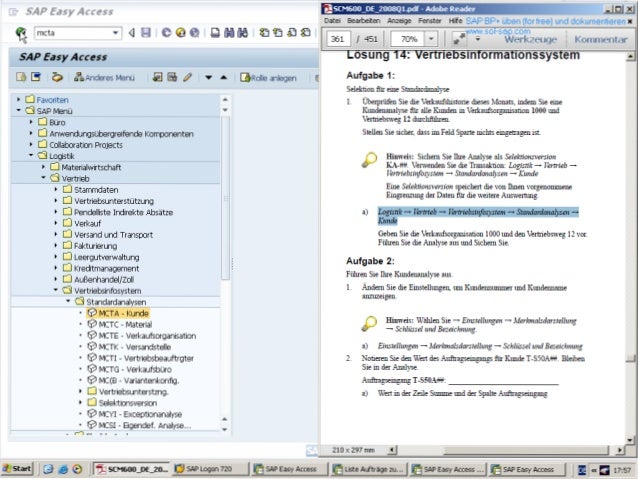Collapse the Vertrieb node arrow
The image size is (638, 479).
point(44,178)
